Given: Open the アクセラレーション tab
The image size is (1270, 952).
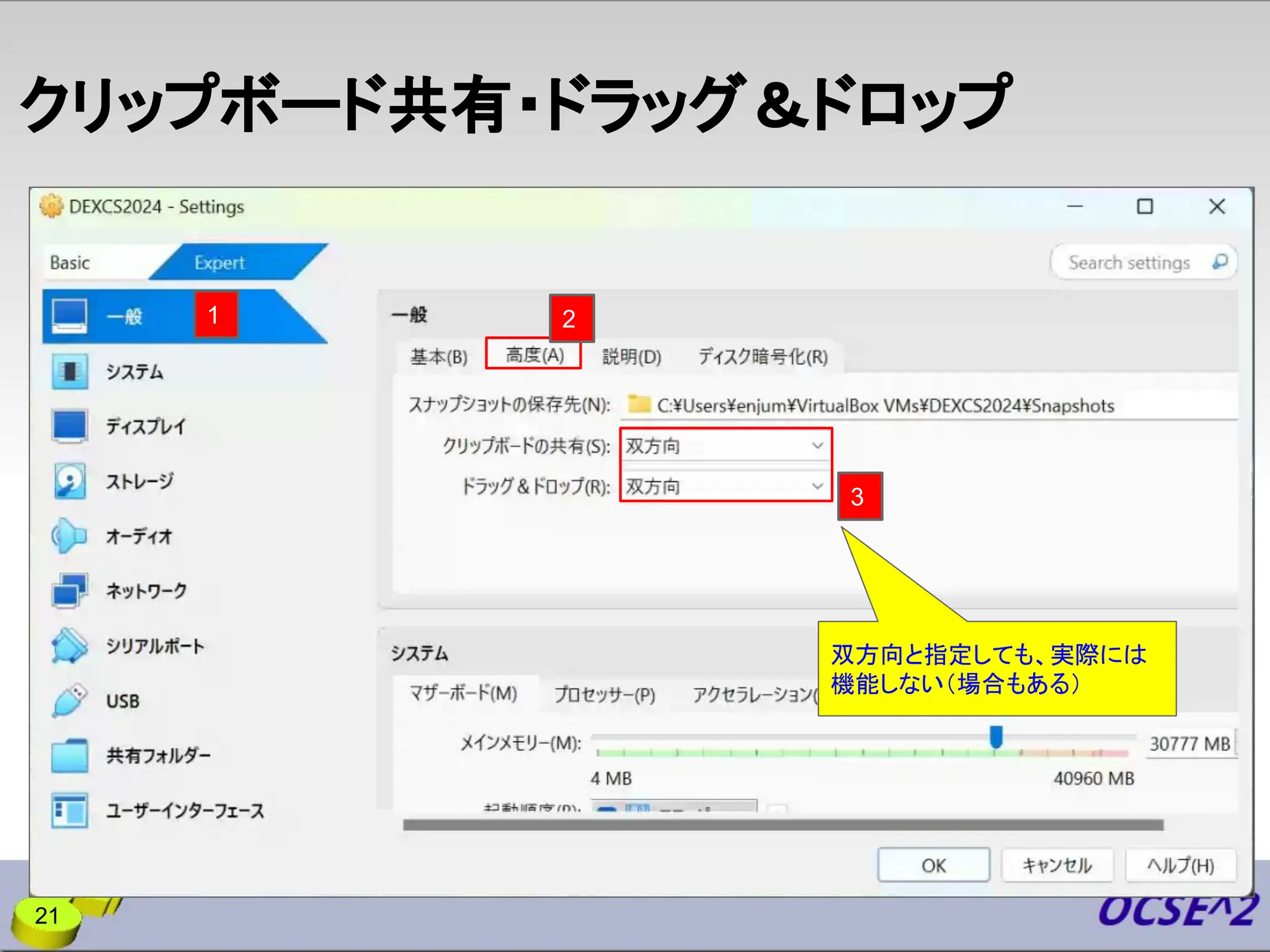Looking at the screenshot, I should click(x=753, y=695).
